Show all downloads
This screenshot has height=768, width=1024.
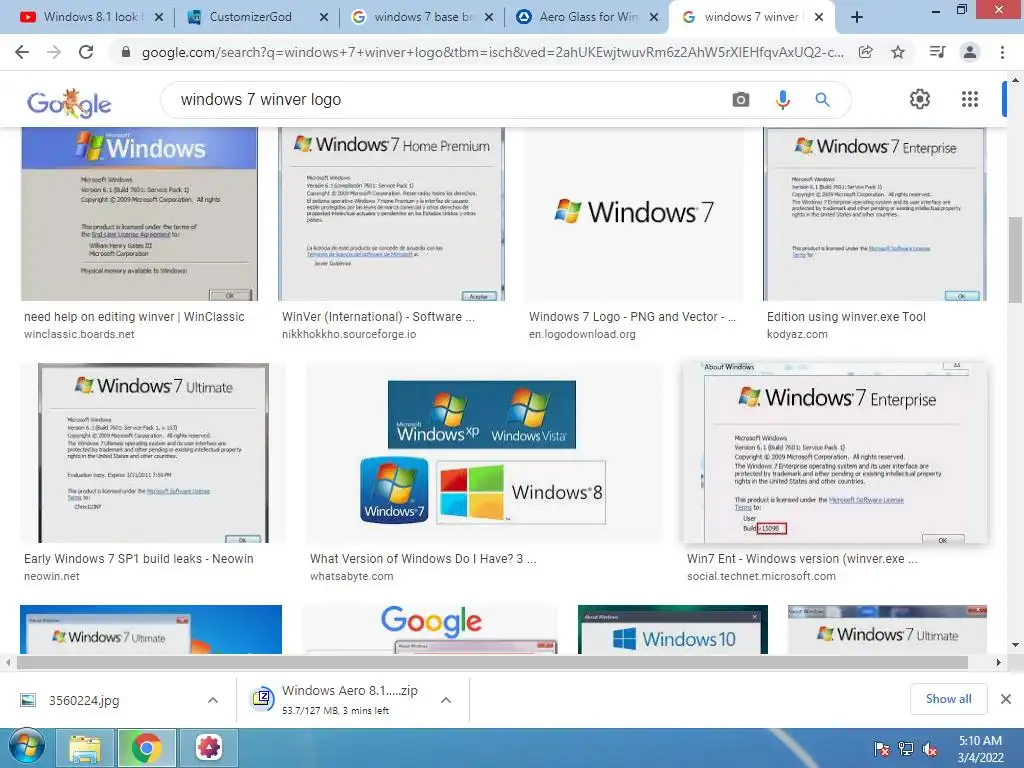pyautogui.click(x=948, y=699)
